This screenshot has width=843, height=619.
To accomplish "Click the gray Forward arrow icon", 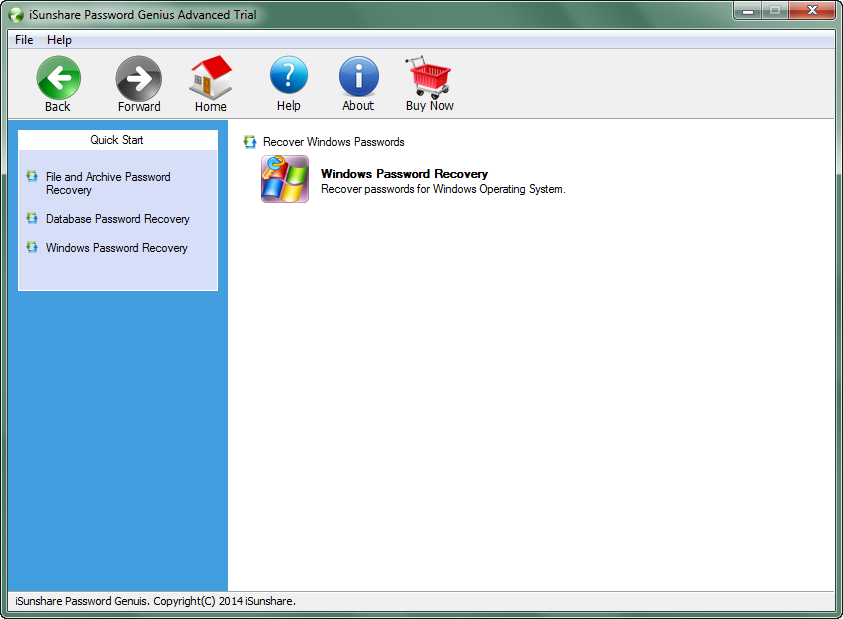I will click(139, 78).
